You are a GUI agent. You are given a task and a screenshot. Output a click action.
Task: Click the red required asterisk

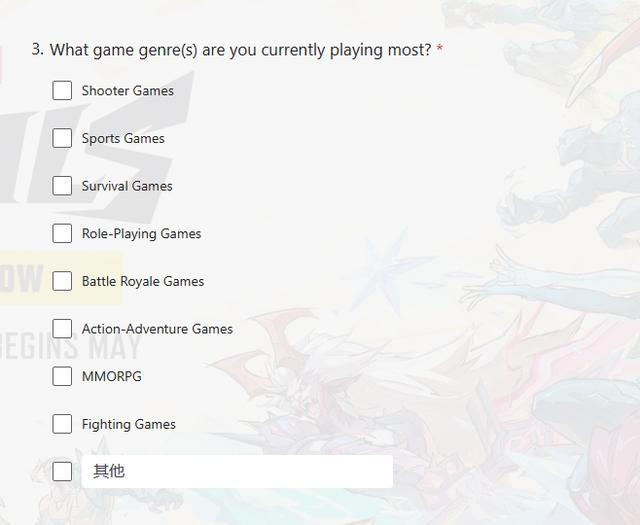click(440, 49)
